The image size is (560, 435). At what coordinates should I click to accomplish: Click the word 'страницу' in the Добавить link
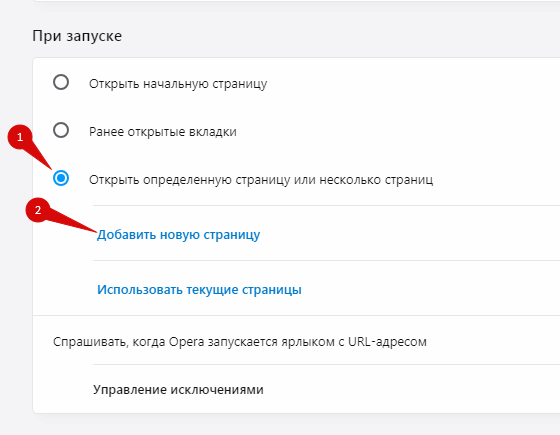(x=231, y=235)
